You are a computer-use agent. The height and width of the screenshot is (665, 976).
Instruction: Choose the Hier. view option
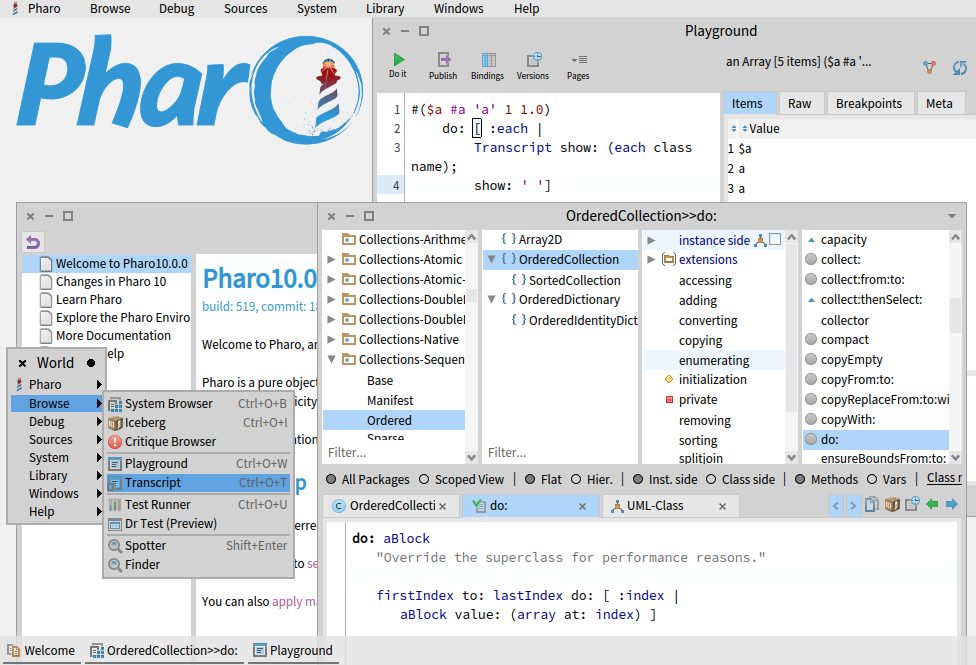(576, 479)
